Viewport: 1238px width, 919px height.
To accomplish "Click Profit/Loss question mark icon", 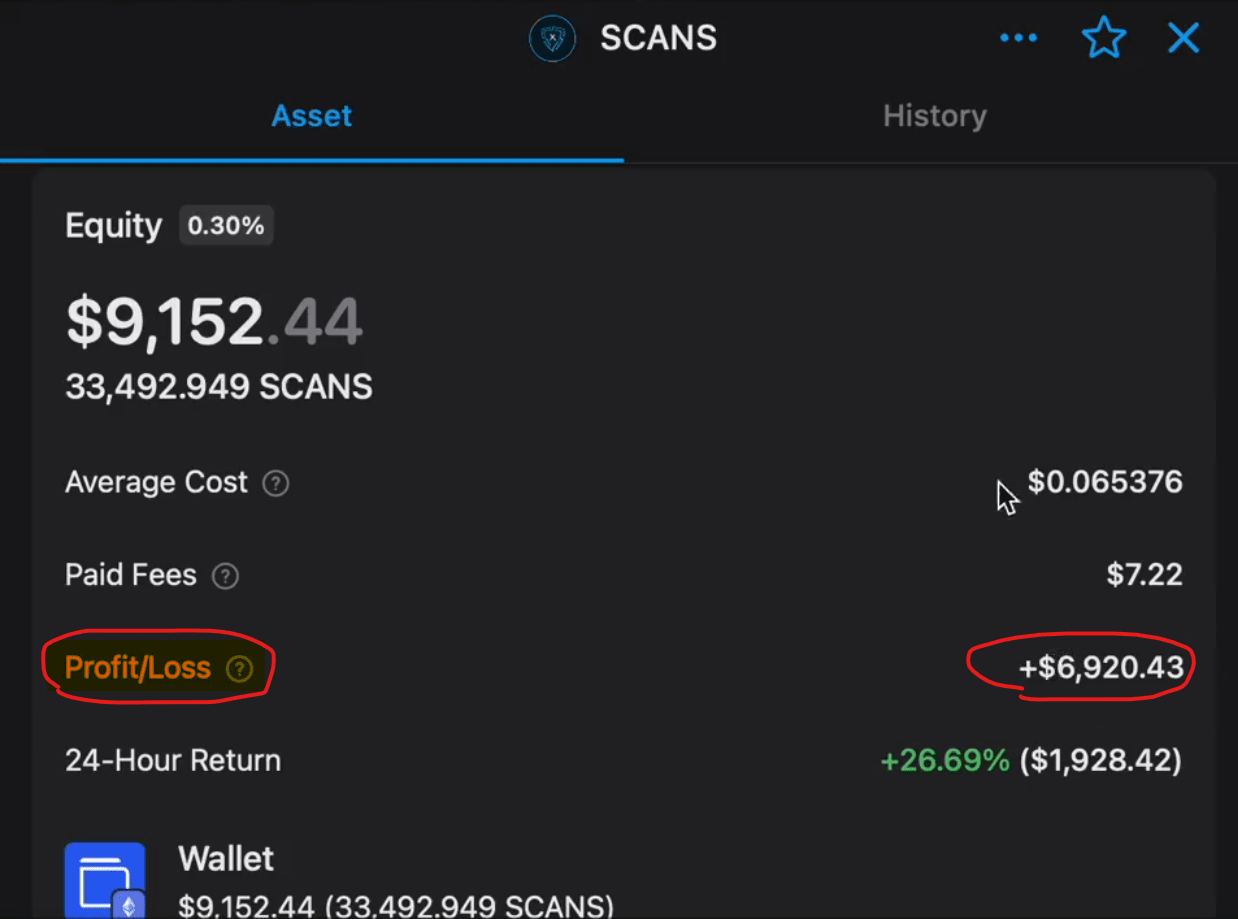I will [239, 669].
